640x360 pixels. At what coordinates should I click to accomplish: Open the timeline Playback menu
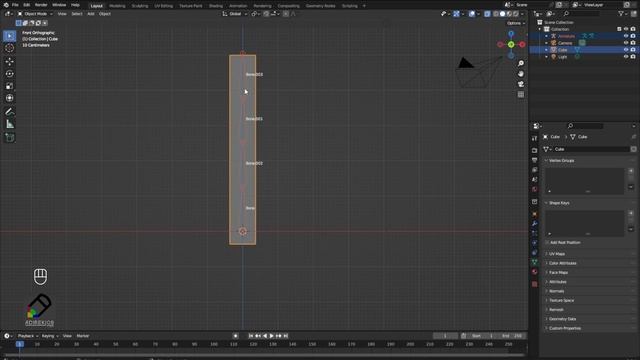pos(28,336)
